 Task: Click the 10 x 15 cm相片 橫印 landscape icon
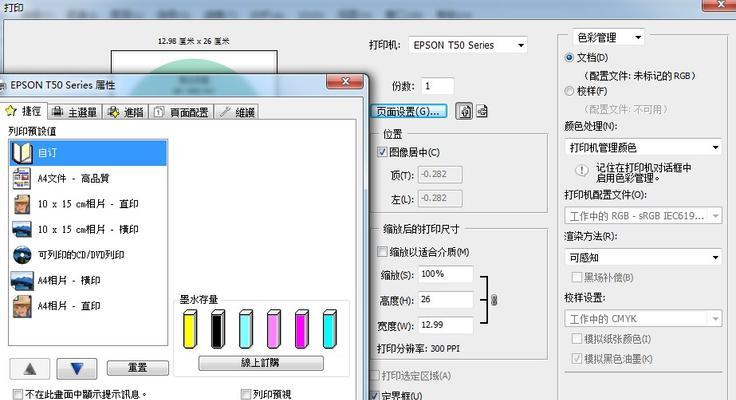coord(22,230)
